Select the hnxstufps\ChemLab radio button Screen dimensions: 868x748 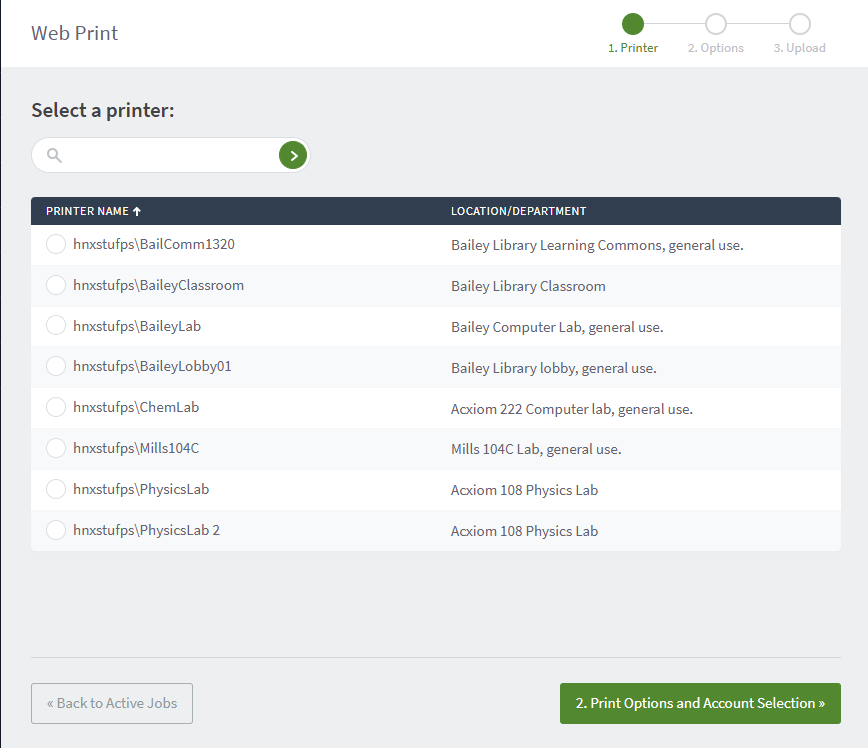pos(56,408)
